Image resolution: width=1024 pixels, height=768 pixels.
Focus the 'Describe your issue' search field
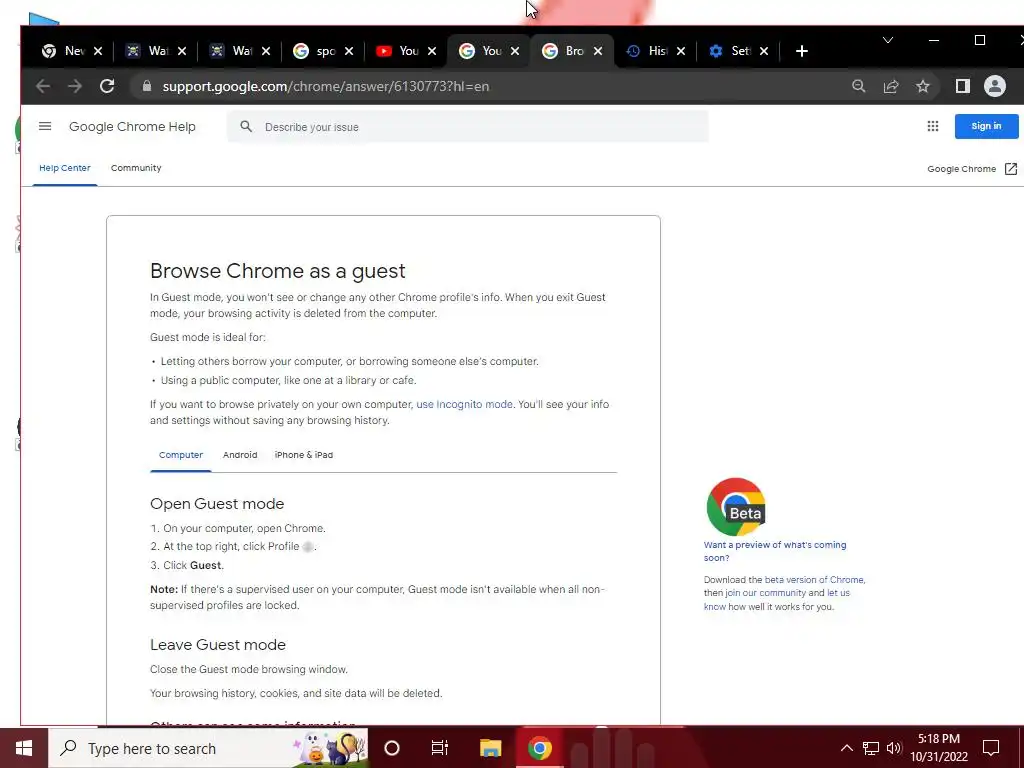click(x=468, y=127)
